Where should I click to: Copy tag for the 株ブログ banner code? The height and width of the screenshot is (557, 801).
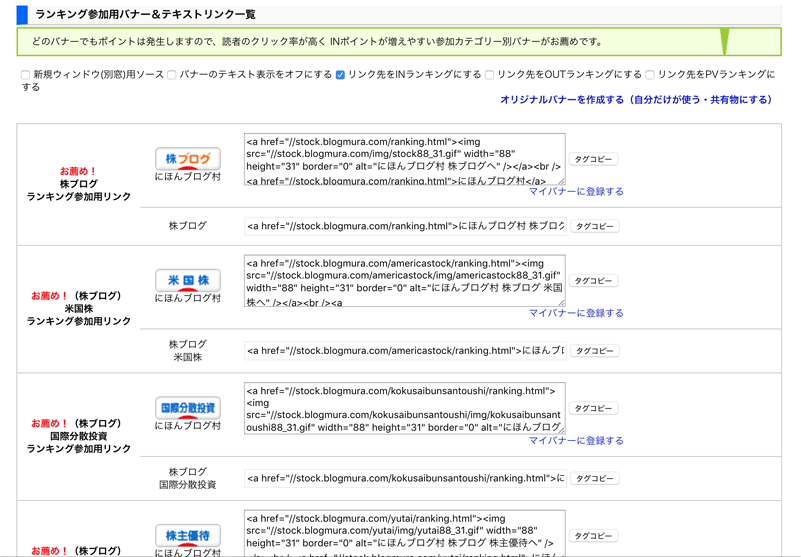[x=593, y=159]
